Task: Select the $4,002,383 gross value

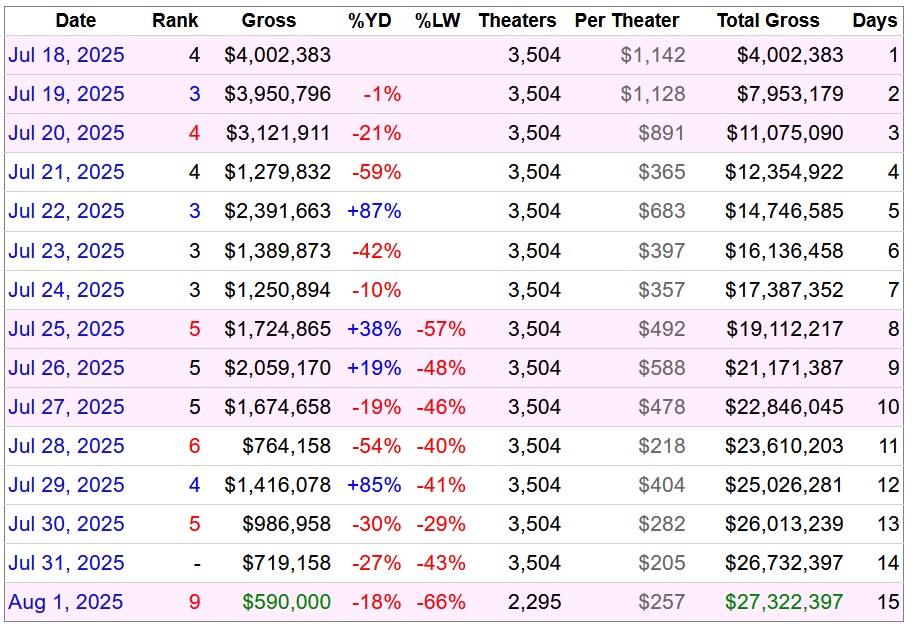Action: coord(277,55)
